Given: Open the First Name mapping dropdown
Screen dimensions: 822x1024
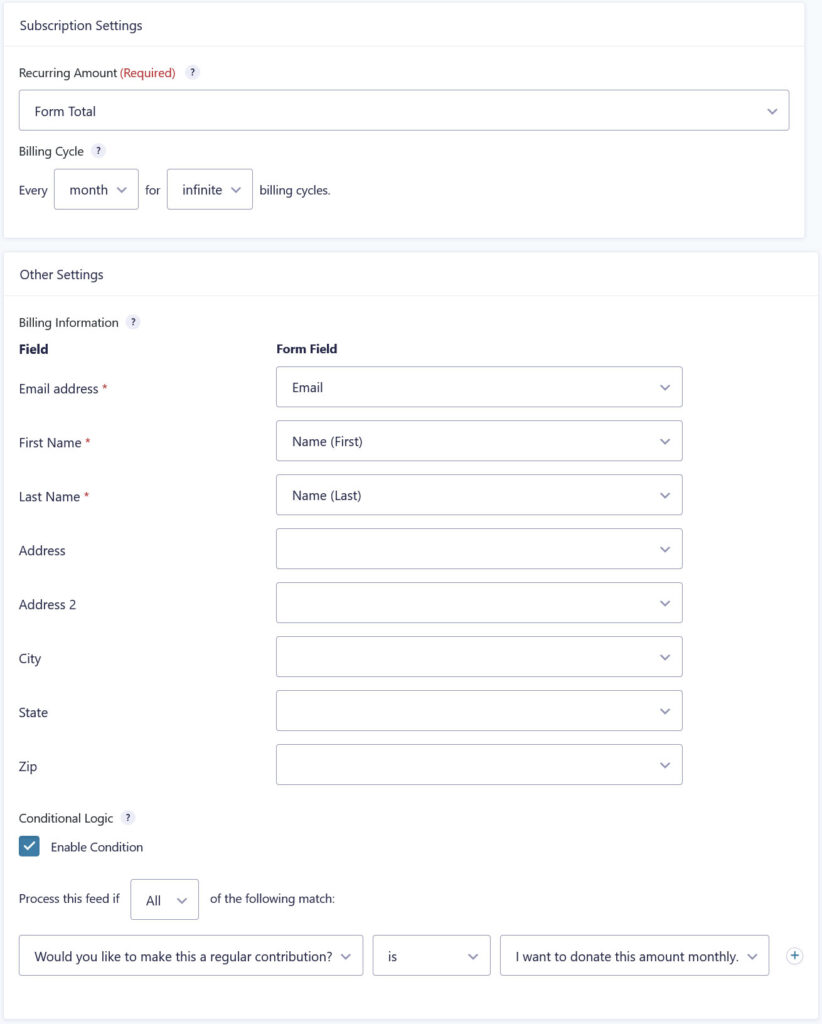Looking at the screenshot, I should point(478,440).
